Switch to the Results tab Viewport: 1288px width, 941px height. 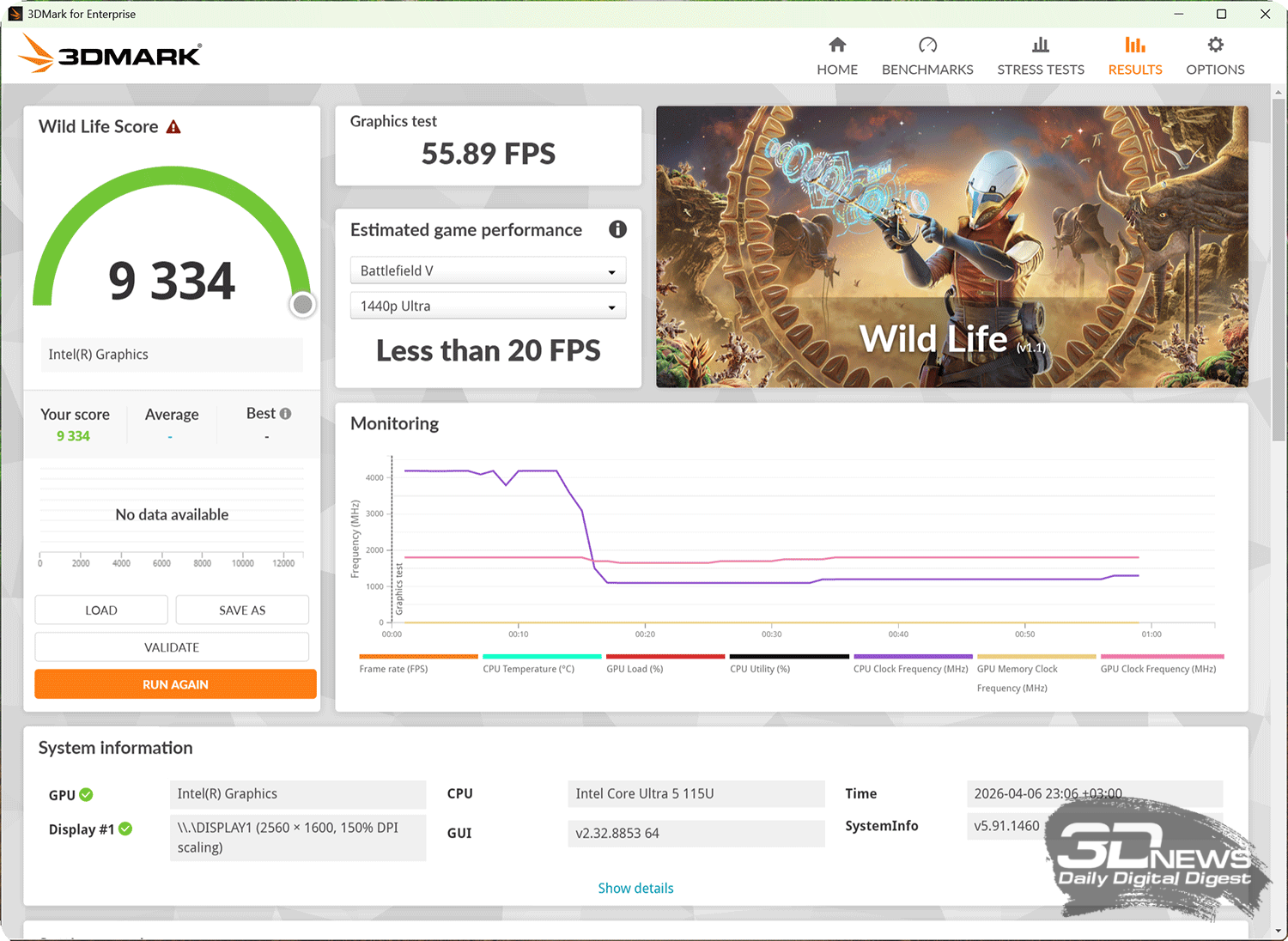tap(1134, 57)
